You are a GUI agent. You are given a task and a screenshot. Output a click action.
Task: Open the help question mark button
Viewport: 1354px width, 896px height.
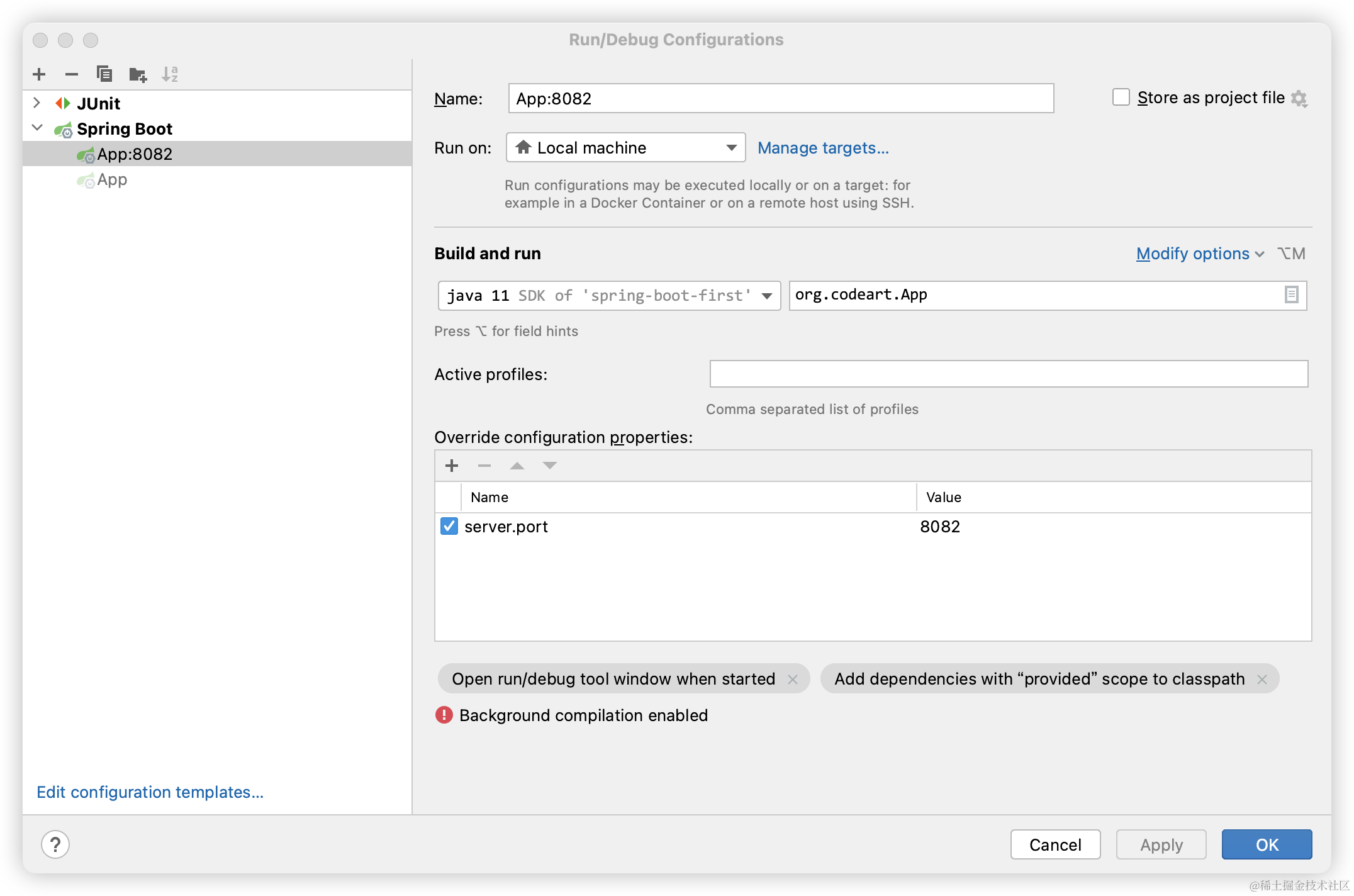click(55, 844)
